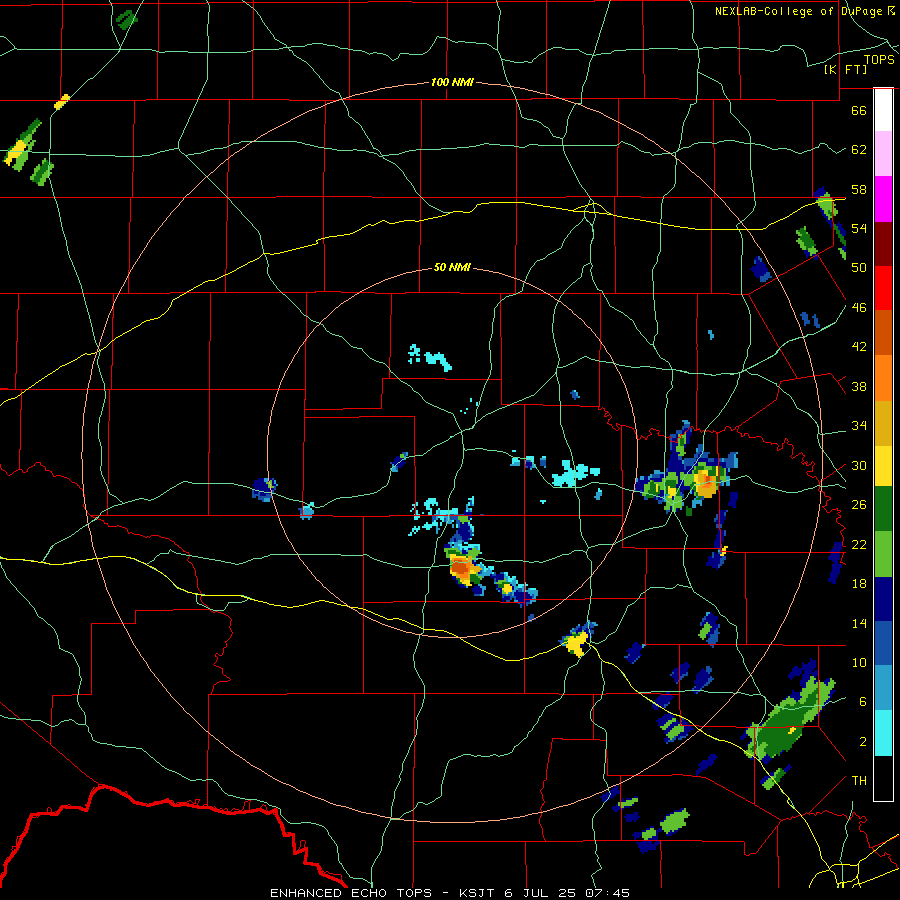This screenshot has width=900, height=900.
Task: Select the light green legend swatch
Action: [x=883, y=554]
